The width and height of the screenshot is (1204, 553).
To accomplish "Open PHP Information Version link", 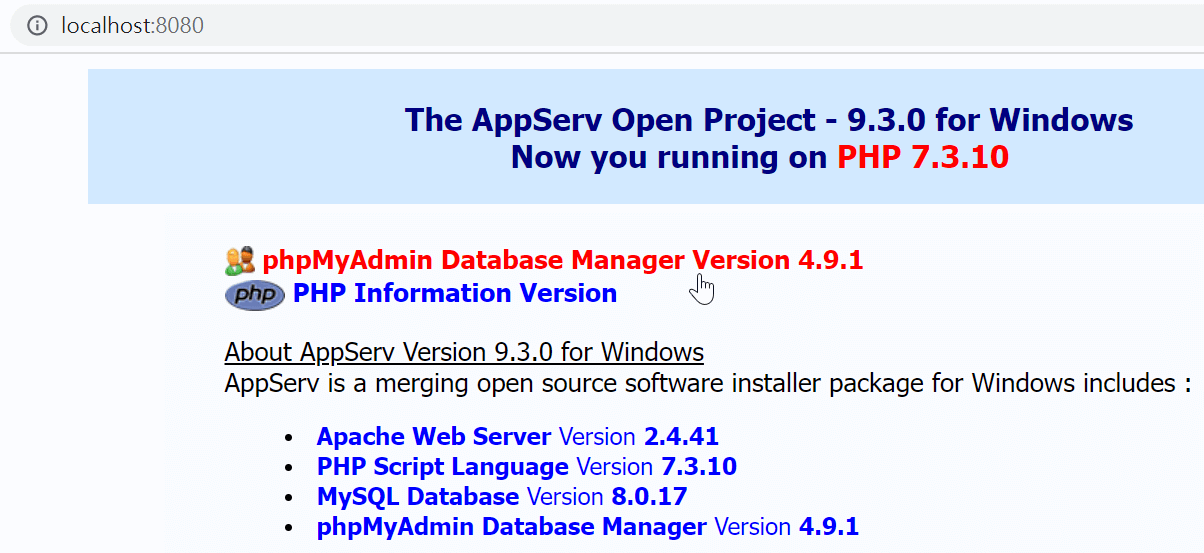I will click(x=455, y=293).
